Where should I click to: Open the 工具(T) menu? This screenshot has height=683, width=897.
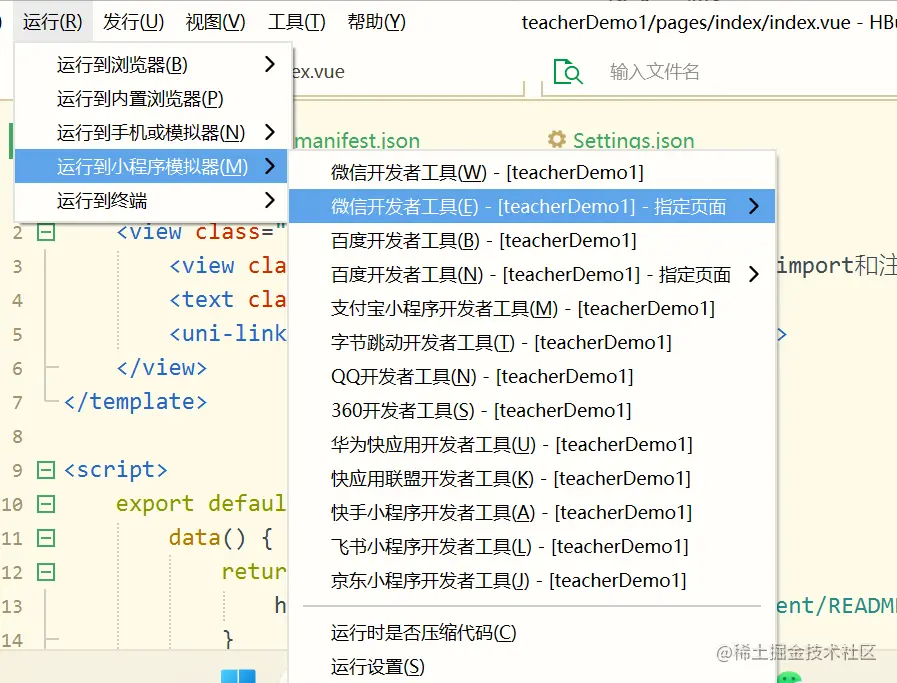pyautogui.click(x=296, y=22)
